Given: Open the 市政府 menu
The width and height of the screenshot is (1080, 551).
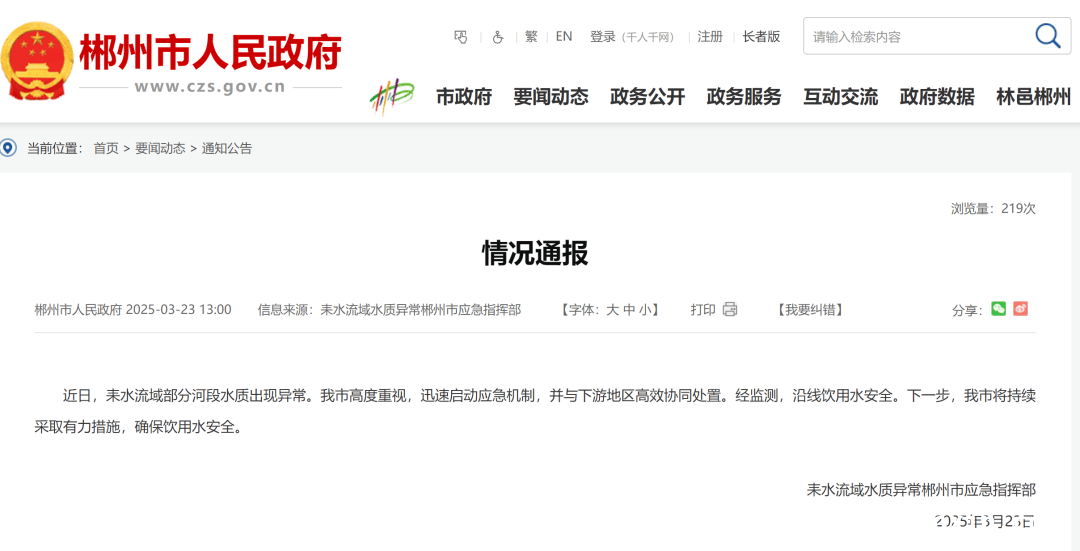Looking at the screenshot, I should 464,97.
